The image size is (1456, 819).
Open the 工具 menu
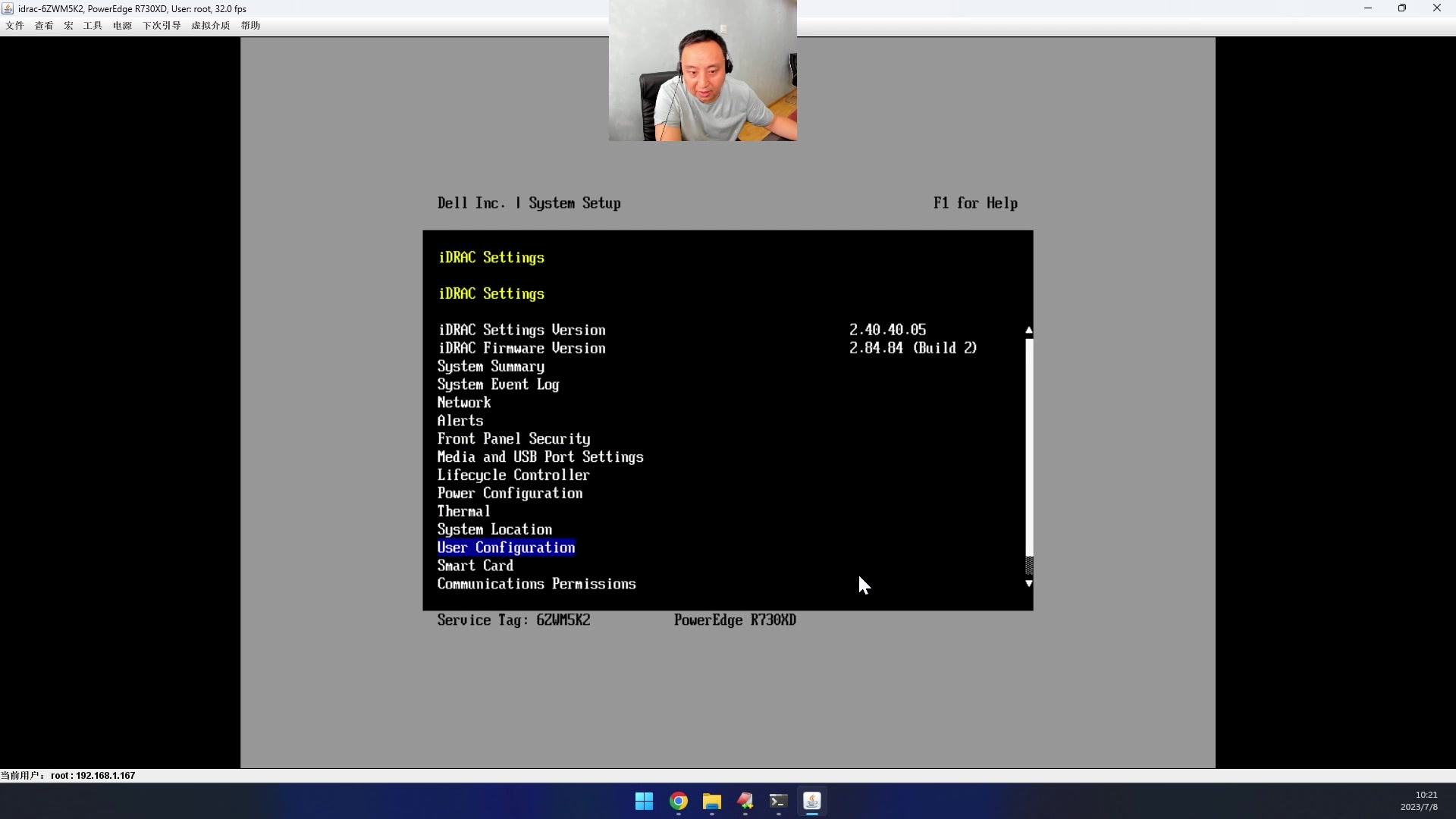[x=93, y=25]
